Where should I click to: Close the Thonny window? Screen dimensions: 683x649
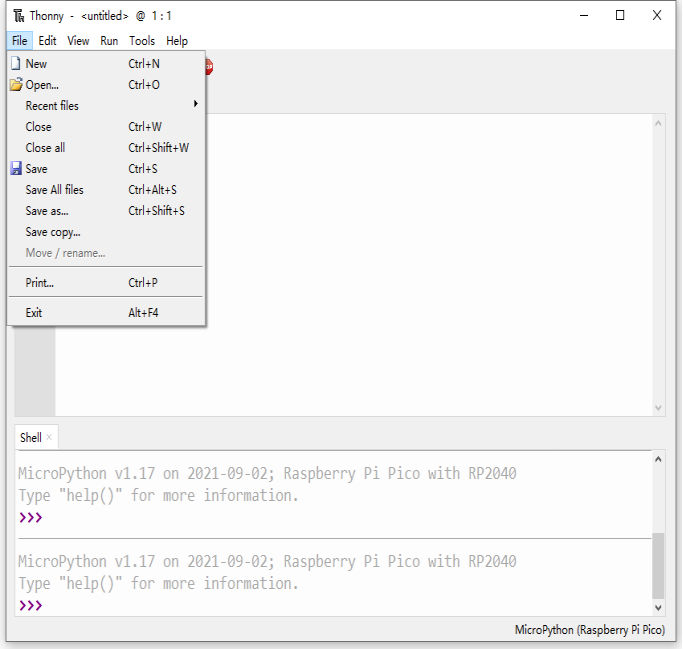point(657,16)
